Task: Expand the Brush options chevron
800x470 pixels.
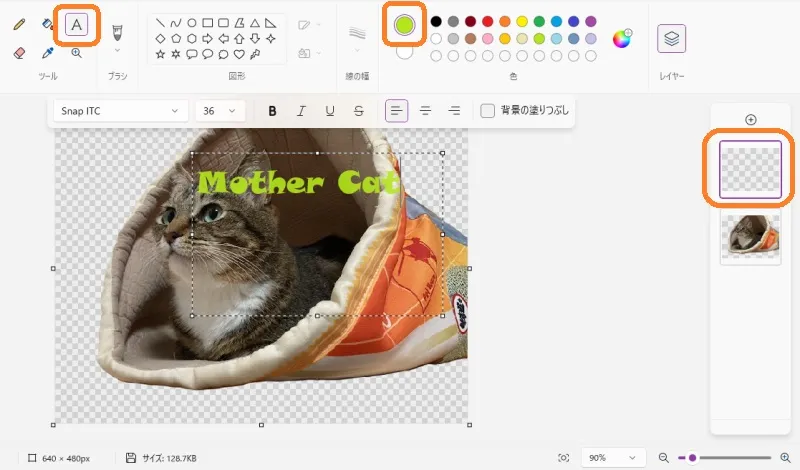Action: tap(117, 51)
